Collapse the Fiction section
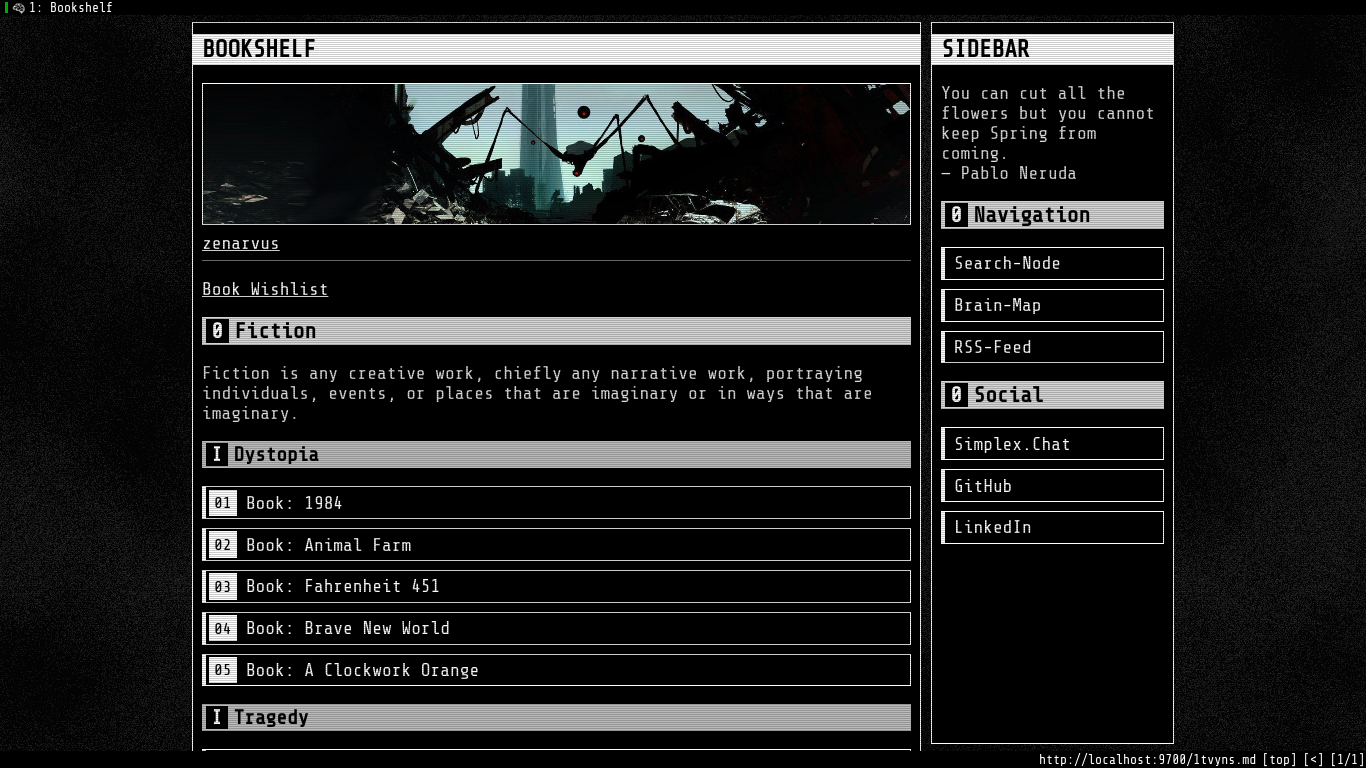Image resolution: width=1366 pixels, height=768 pixels. (276, 330)
